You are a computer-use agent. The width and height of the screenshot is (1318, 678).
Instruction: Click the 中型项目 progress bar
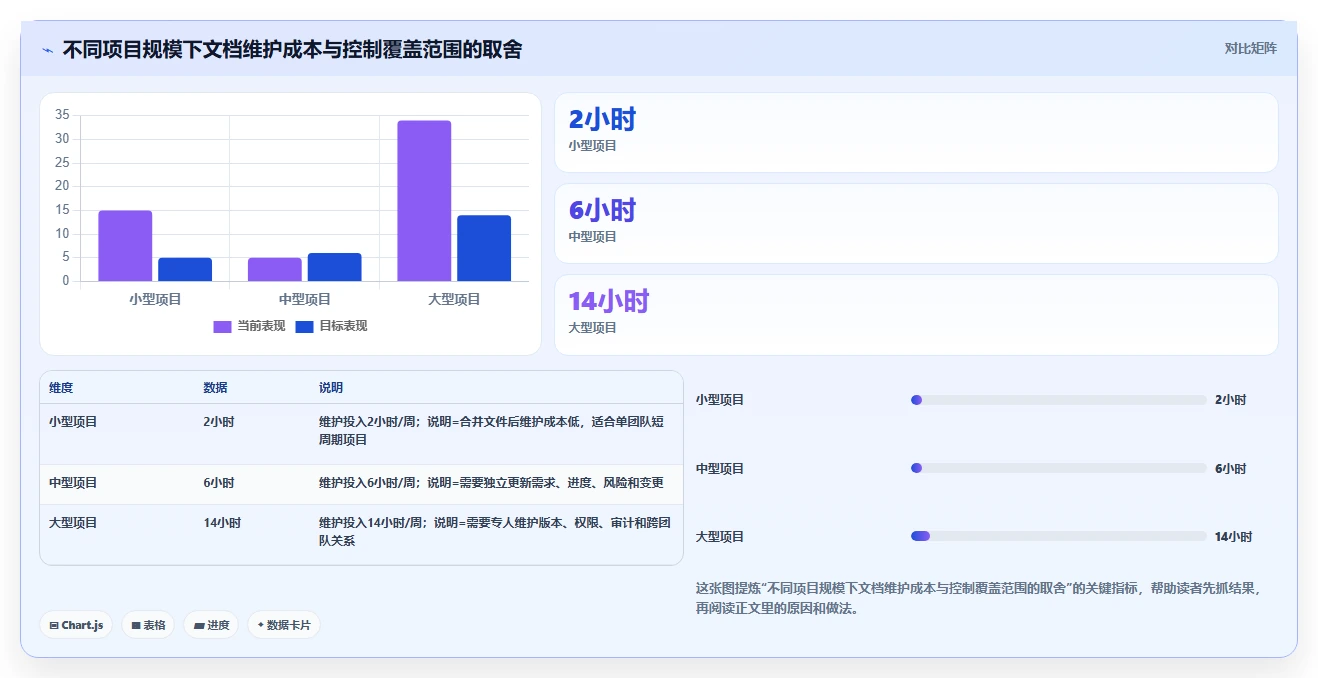(1059, 468)
